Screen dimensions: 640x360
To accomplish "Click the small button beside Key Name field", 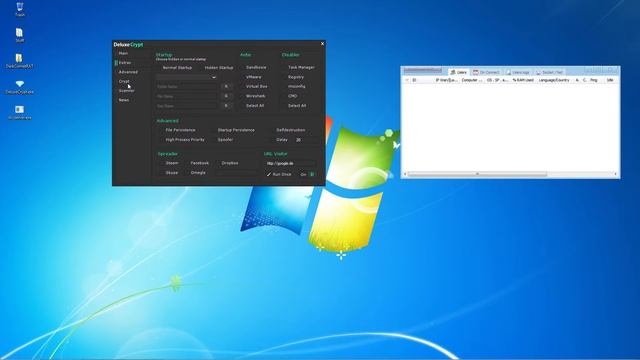I will (x=227, y=106).
